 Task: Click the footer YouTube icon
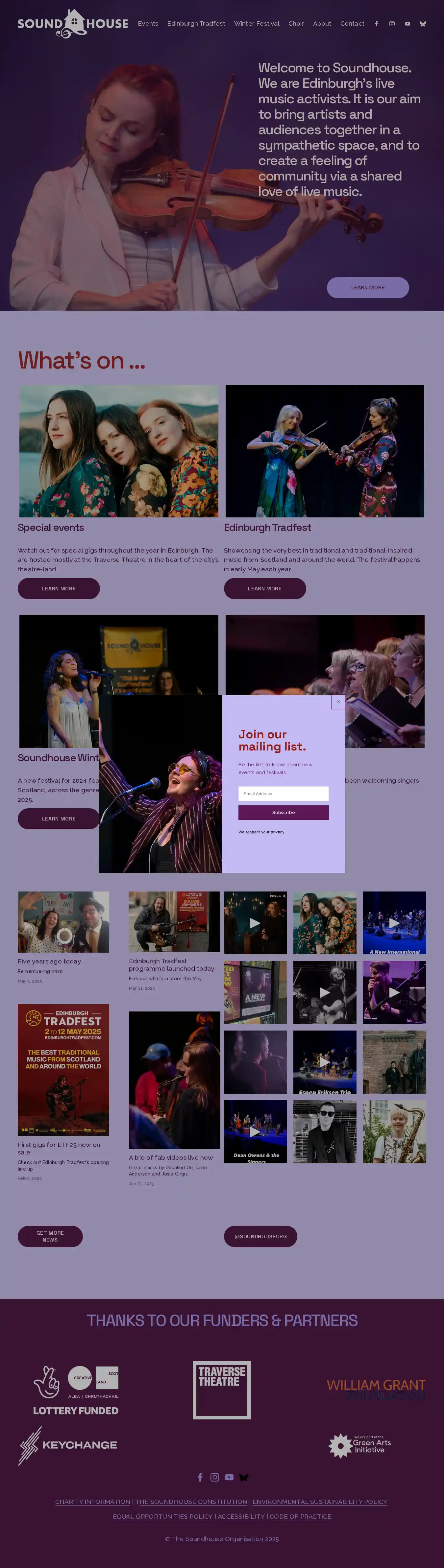click(x=229, y=1477)
